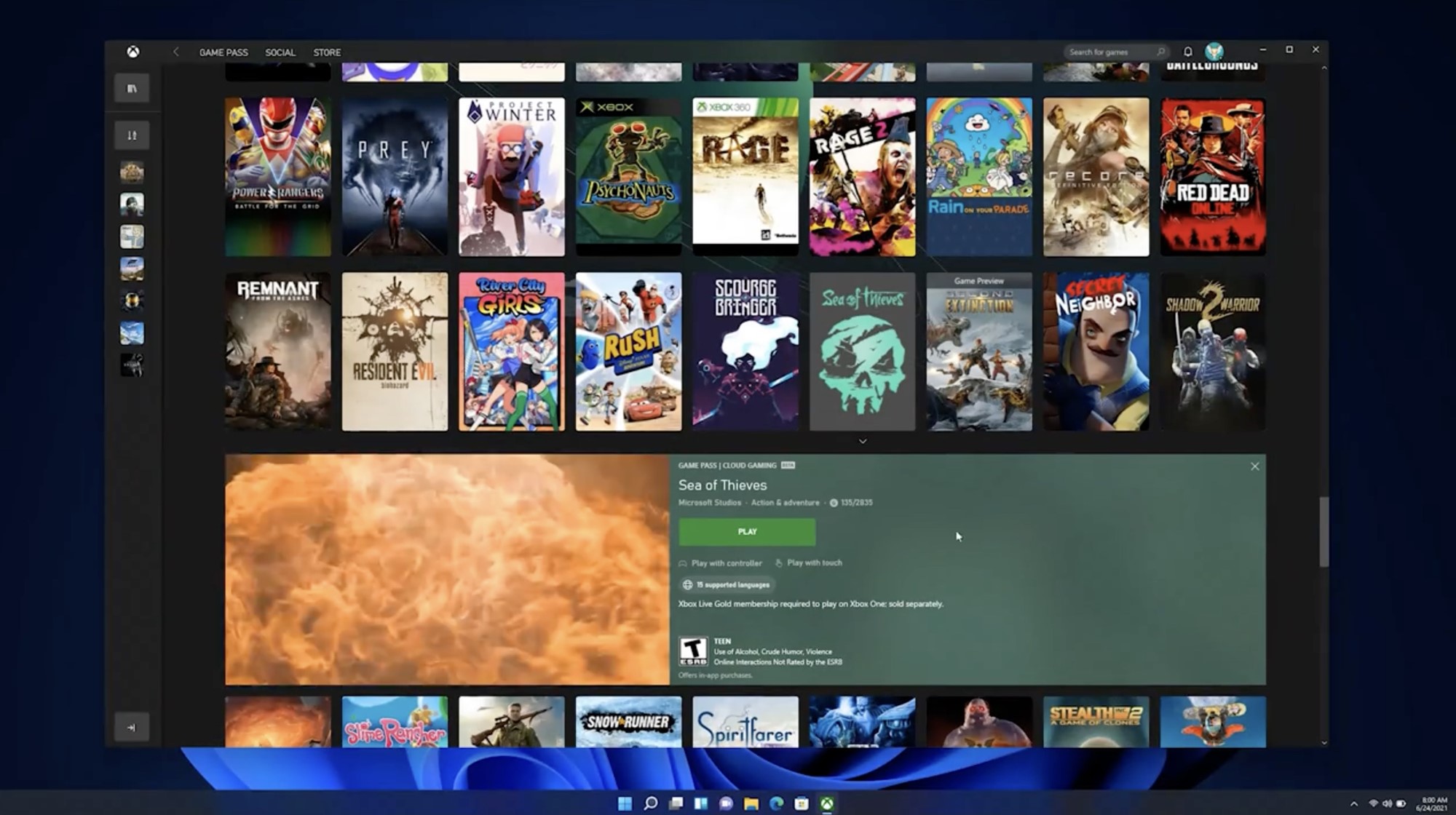Open the profile avatar menu
Screen dimensions: 1456x815
(1214, 51)
